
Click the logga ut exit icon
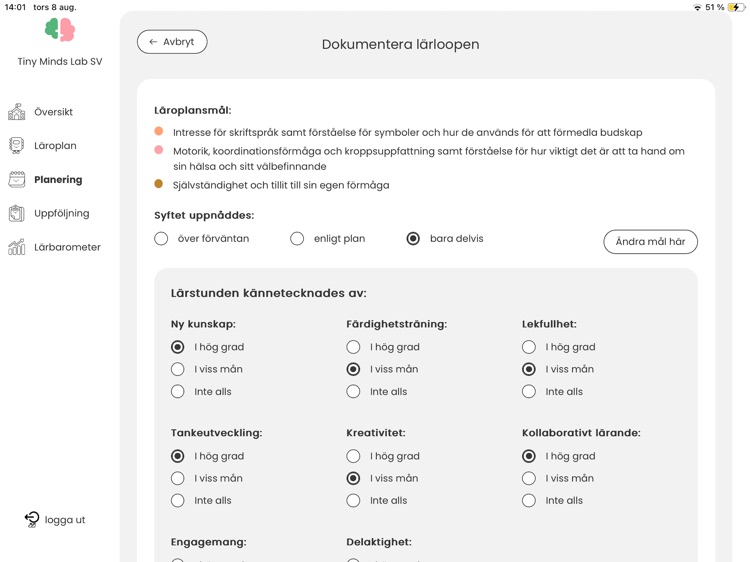(x=32, y=519)
